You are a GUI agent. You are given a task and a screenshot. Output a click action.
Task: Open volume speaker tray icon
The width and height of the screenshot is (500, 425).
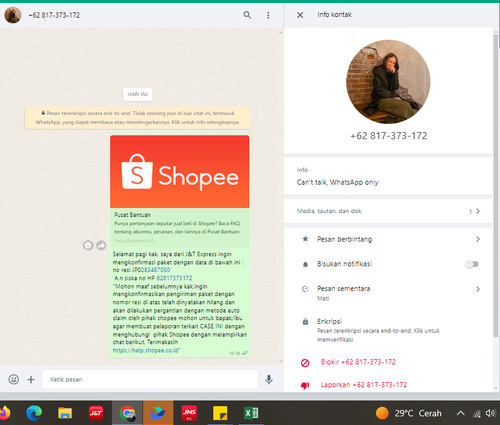490,413
